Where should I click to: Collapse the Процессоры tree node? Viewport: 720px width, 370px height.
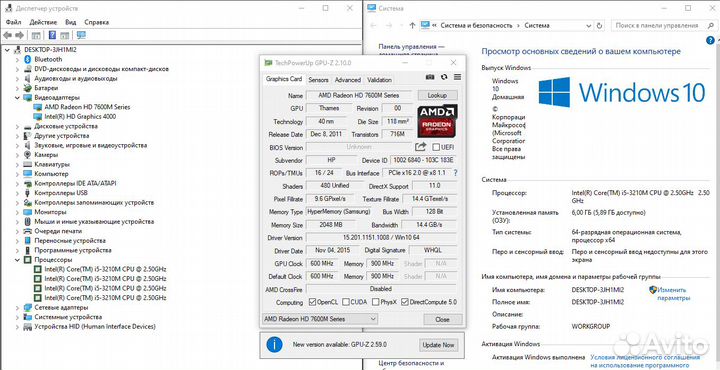(17, 260)
